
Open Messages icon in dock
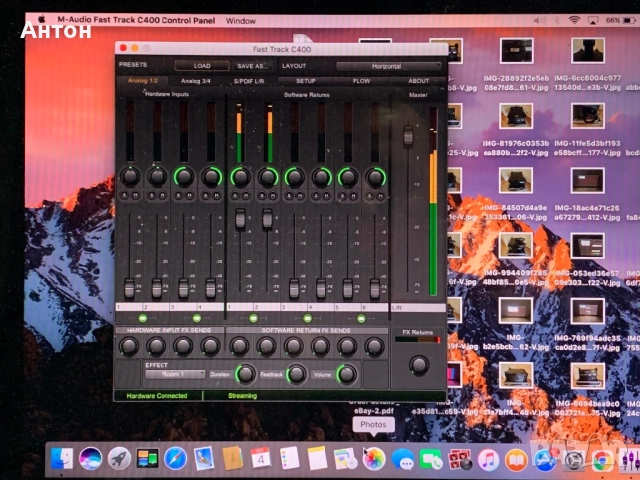tap(402, 459)
